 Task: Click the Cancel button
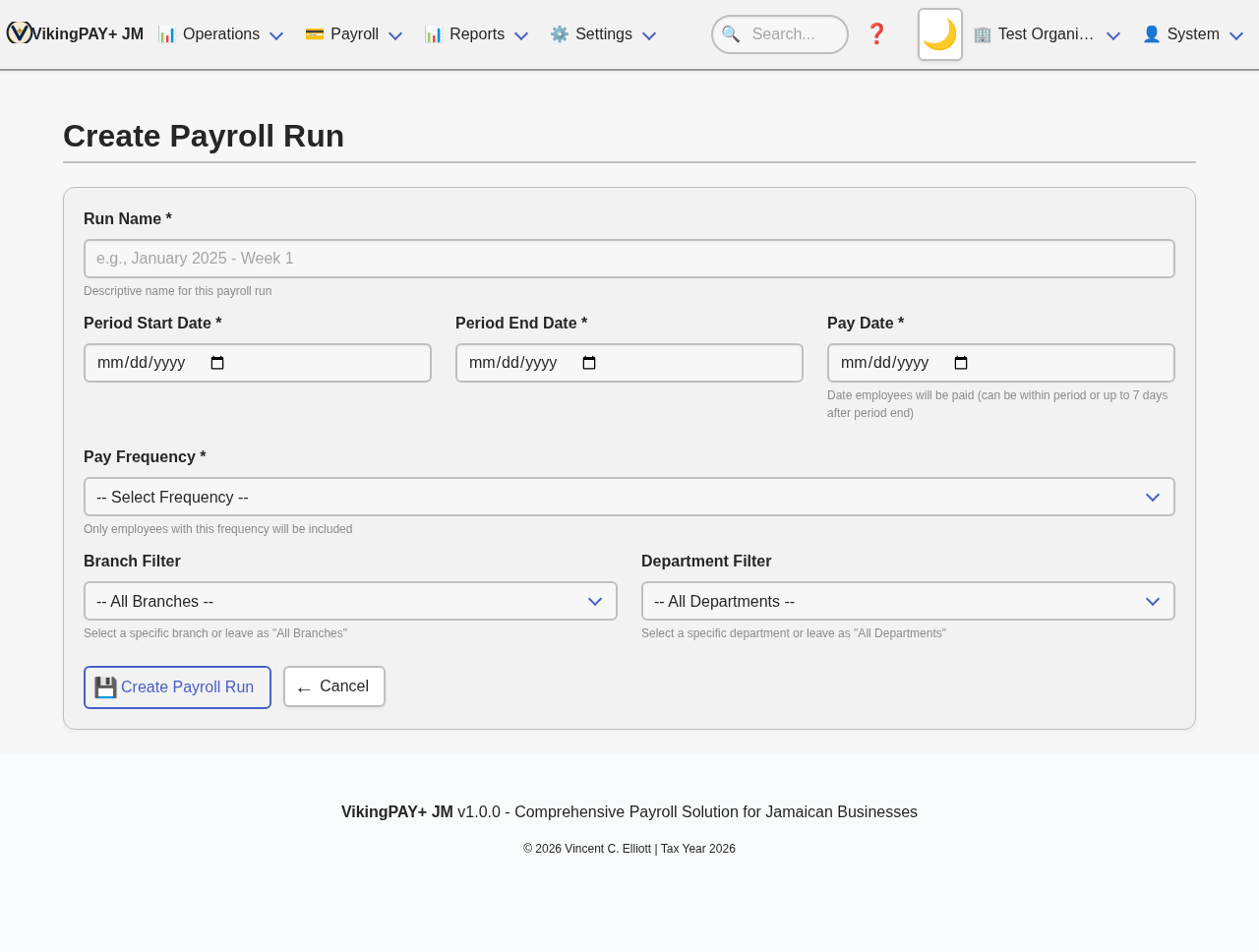[334, 686]
